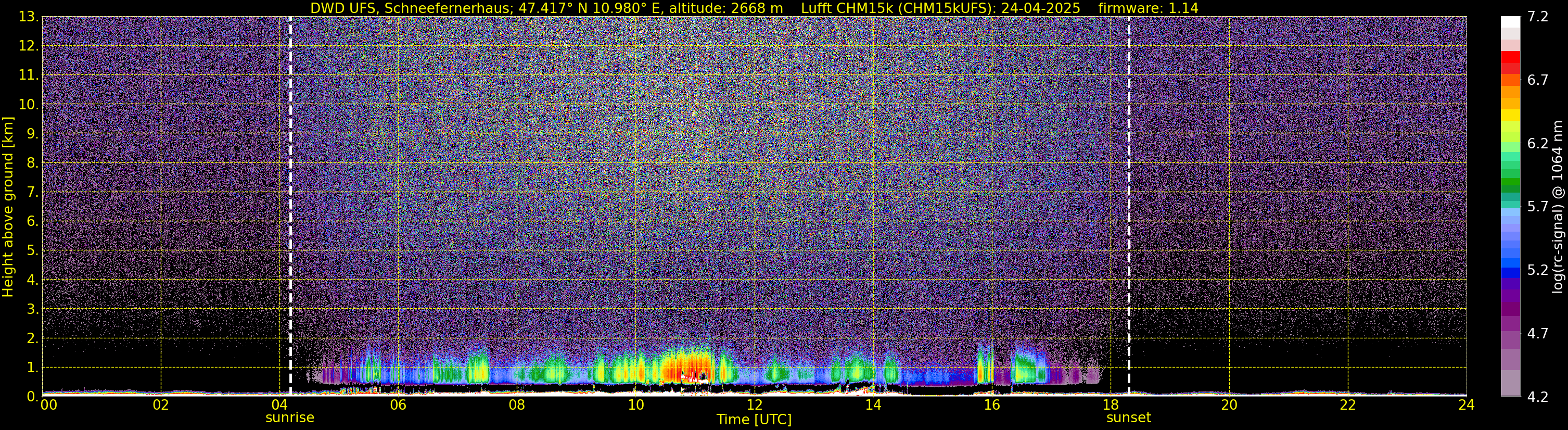Click the height axis tick label 11
1568x430 pixels.
[x=28, y=75]
